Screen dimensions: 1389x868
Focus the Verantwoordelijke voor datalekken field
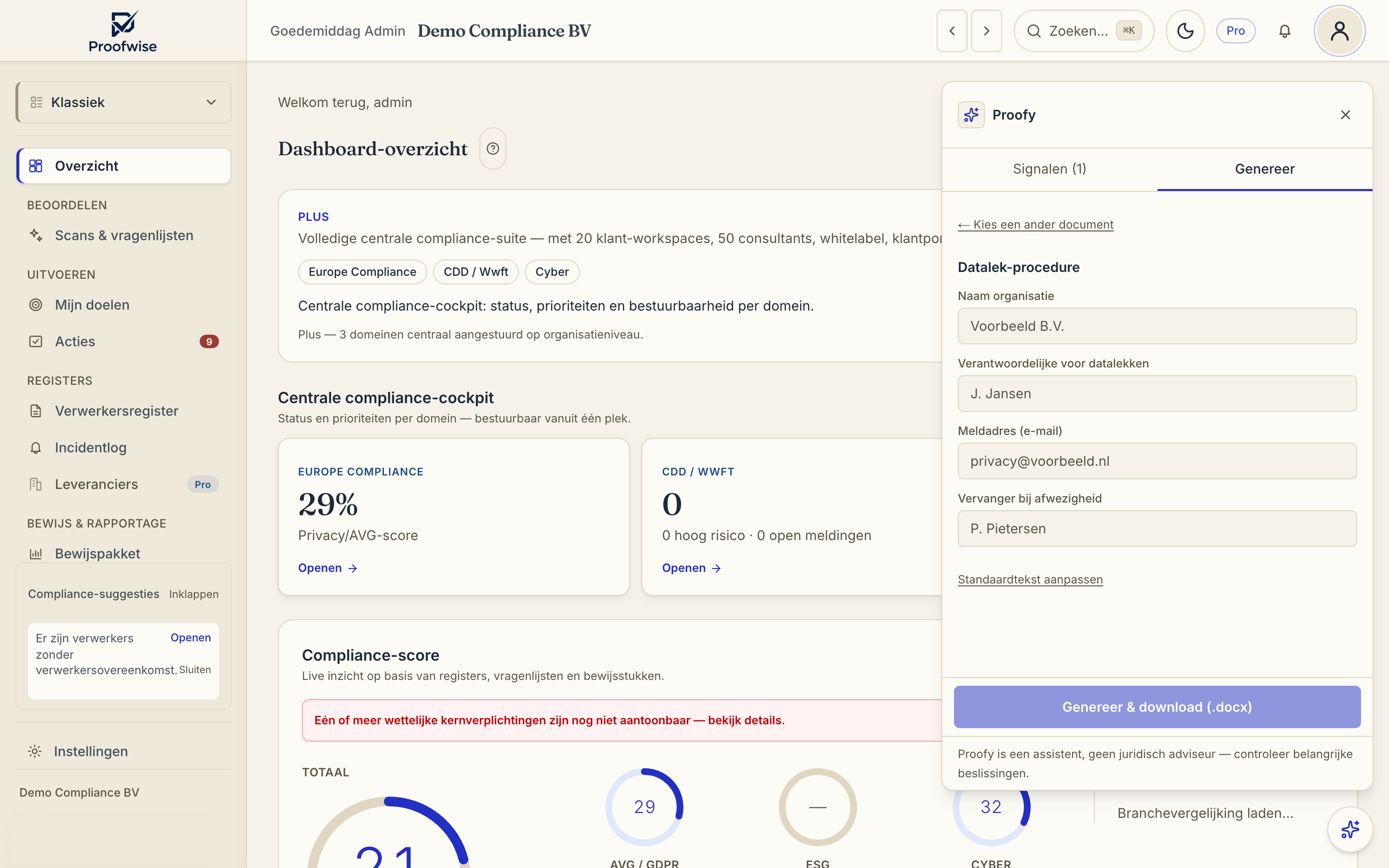1157,394
